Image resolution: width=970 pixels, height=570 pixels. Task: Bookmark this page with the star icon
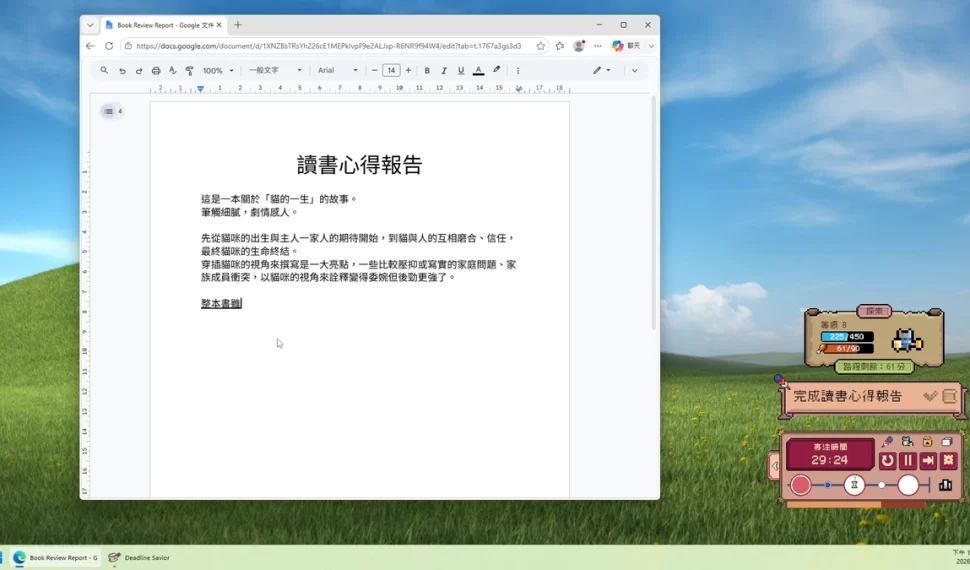pos(541,46)
